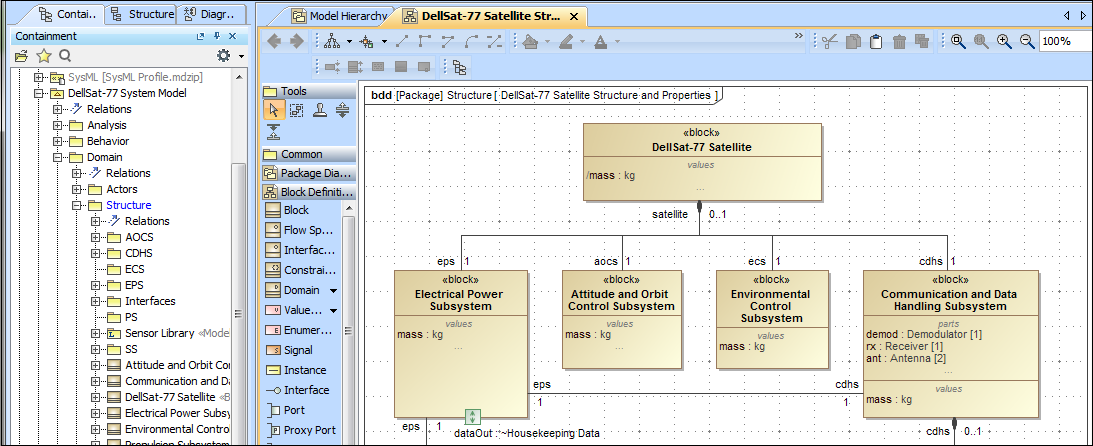Open the Model Hierarchy tab
This screenshot has height=446, width=1093.
(339, 16)
